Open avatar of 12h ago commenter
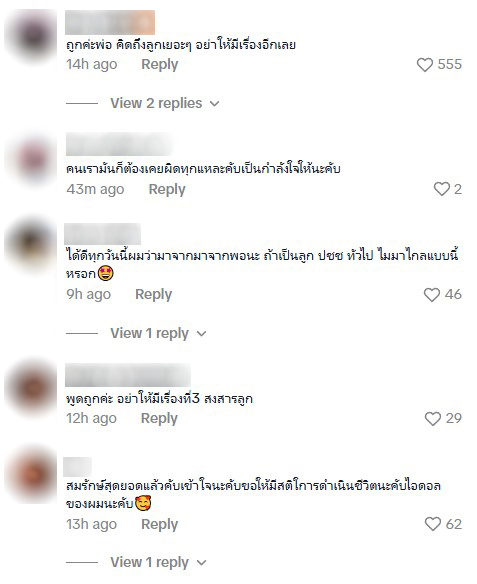 point(32,388)
